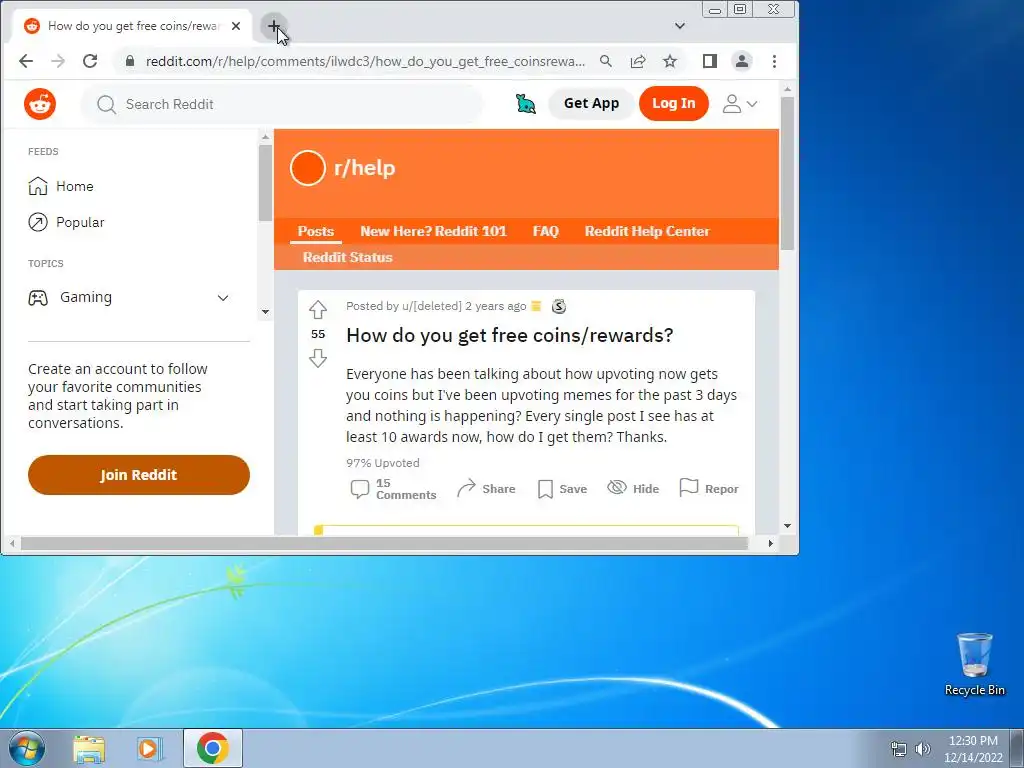Screen dimensions: 1024x768
Task: Click the silver award icon on the post
Action: 558,306
